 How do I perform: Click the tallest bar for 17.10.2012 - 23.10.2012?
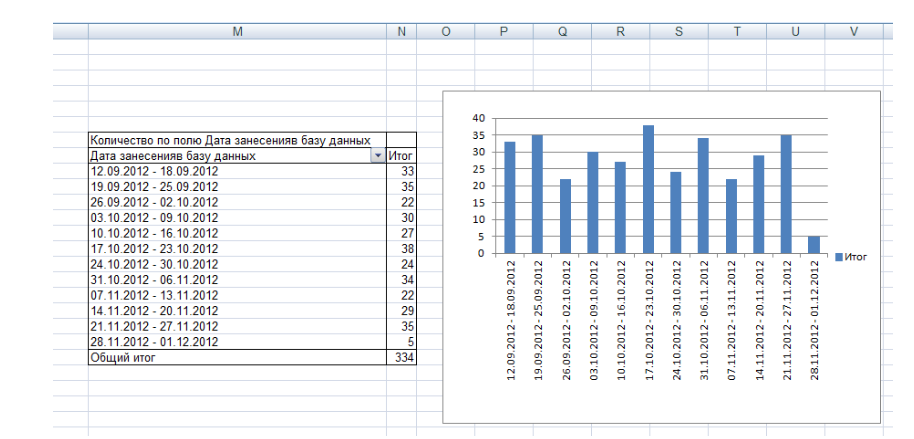648,189
